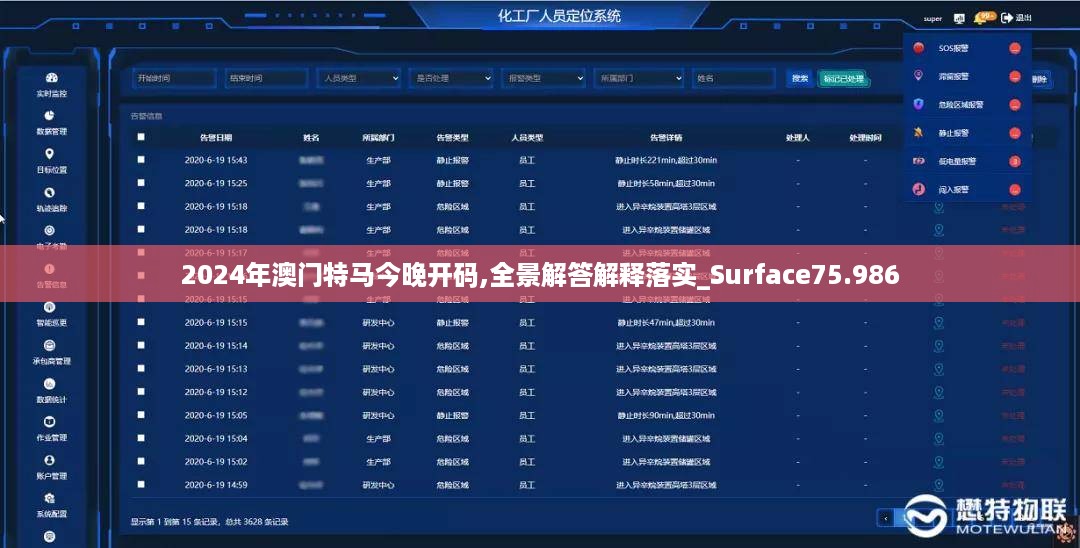Select the 目标位置 location pin sidebar icon
Viewport: 1080px width, 548px height.
pos(50,154)
